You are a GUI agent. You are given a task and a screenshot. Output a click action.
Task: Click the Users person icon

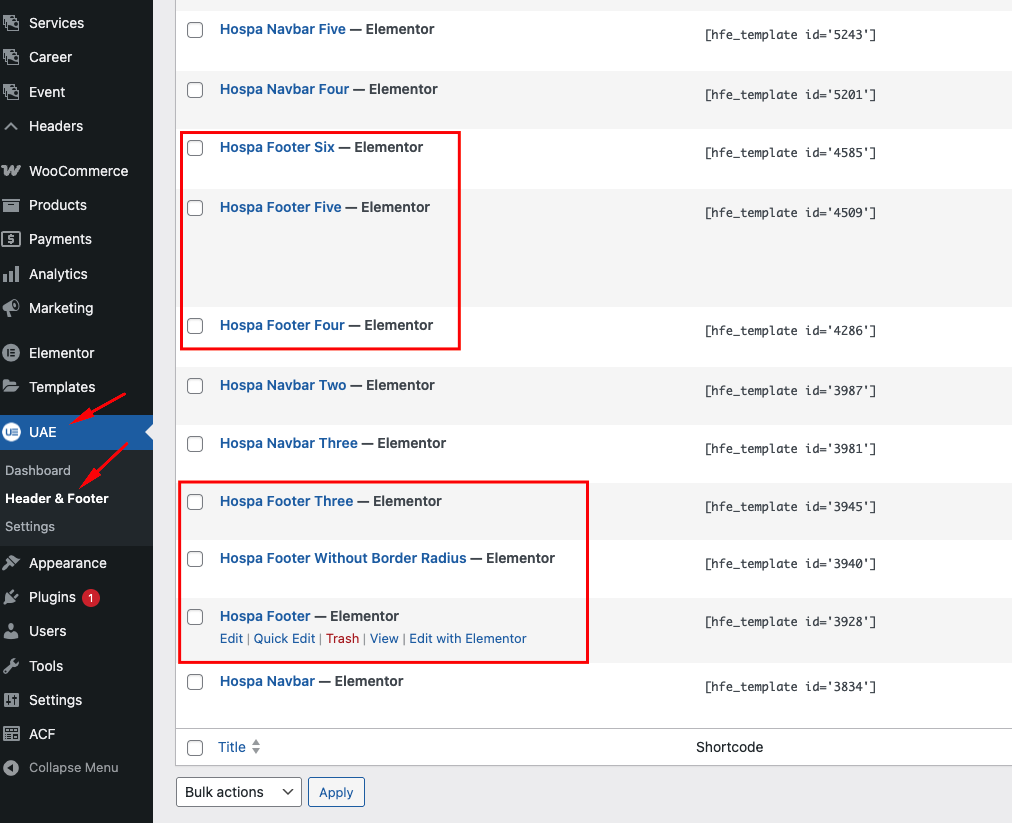coord(11,631)
